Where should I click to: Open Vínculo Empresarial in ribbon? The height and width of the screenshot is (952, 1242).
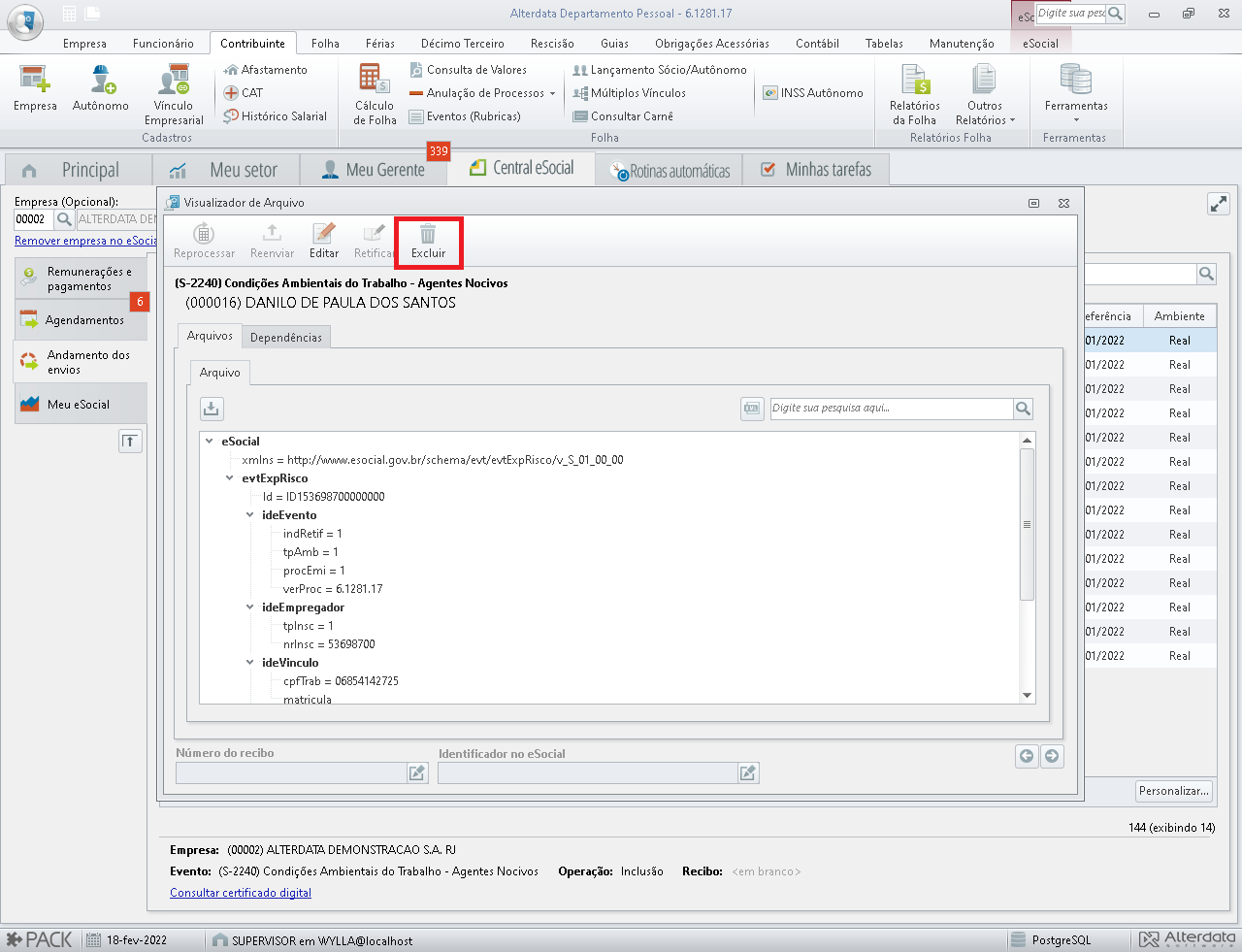[x=174, y=94]
